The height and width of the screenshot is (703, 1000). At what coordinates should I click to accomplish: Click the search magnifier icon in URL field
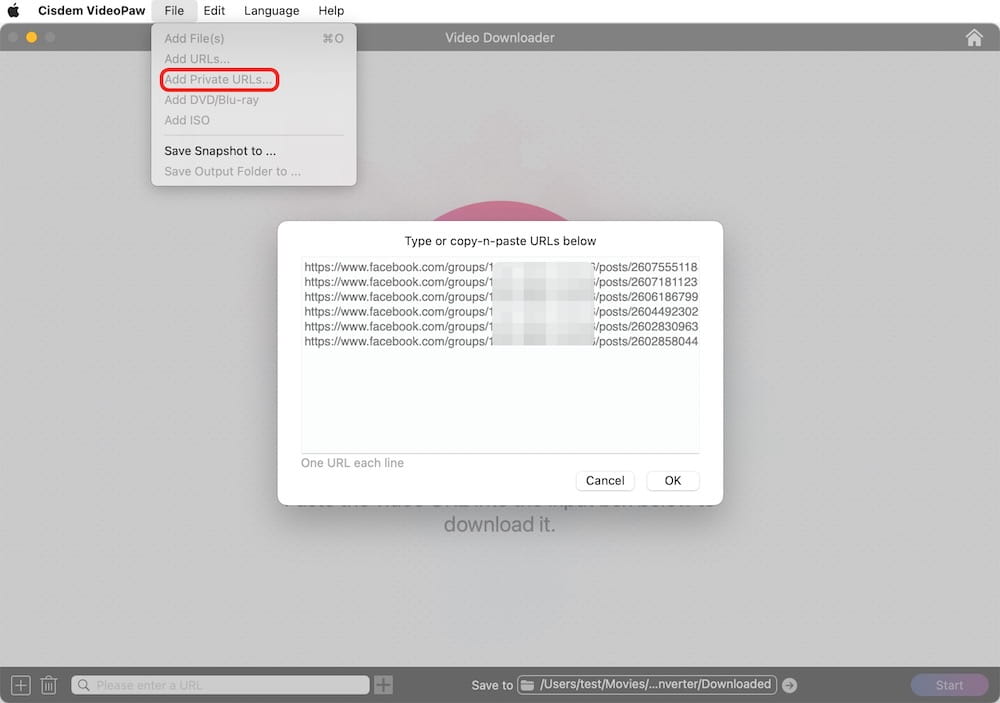point(84,685)
